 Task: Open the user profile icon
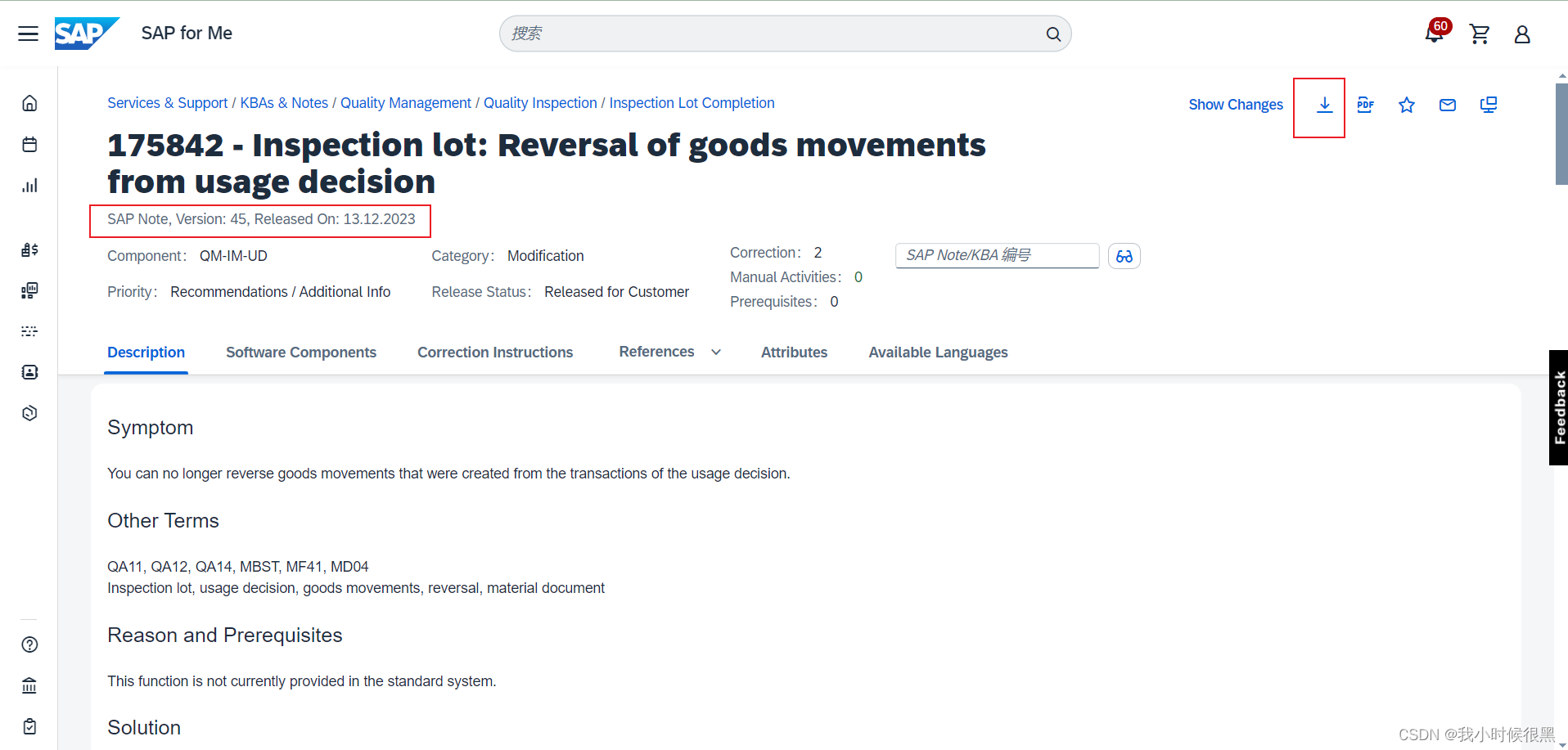point(1522,34)
